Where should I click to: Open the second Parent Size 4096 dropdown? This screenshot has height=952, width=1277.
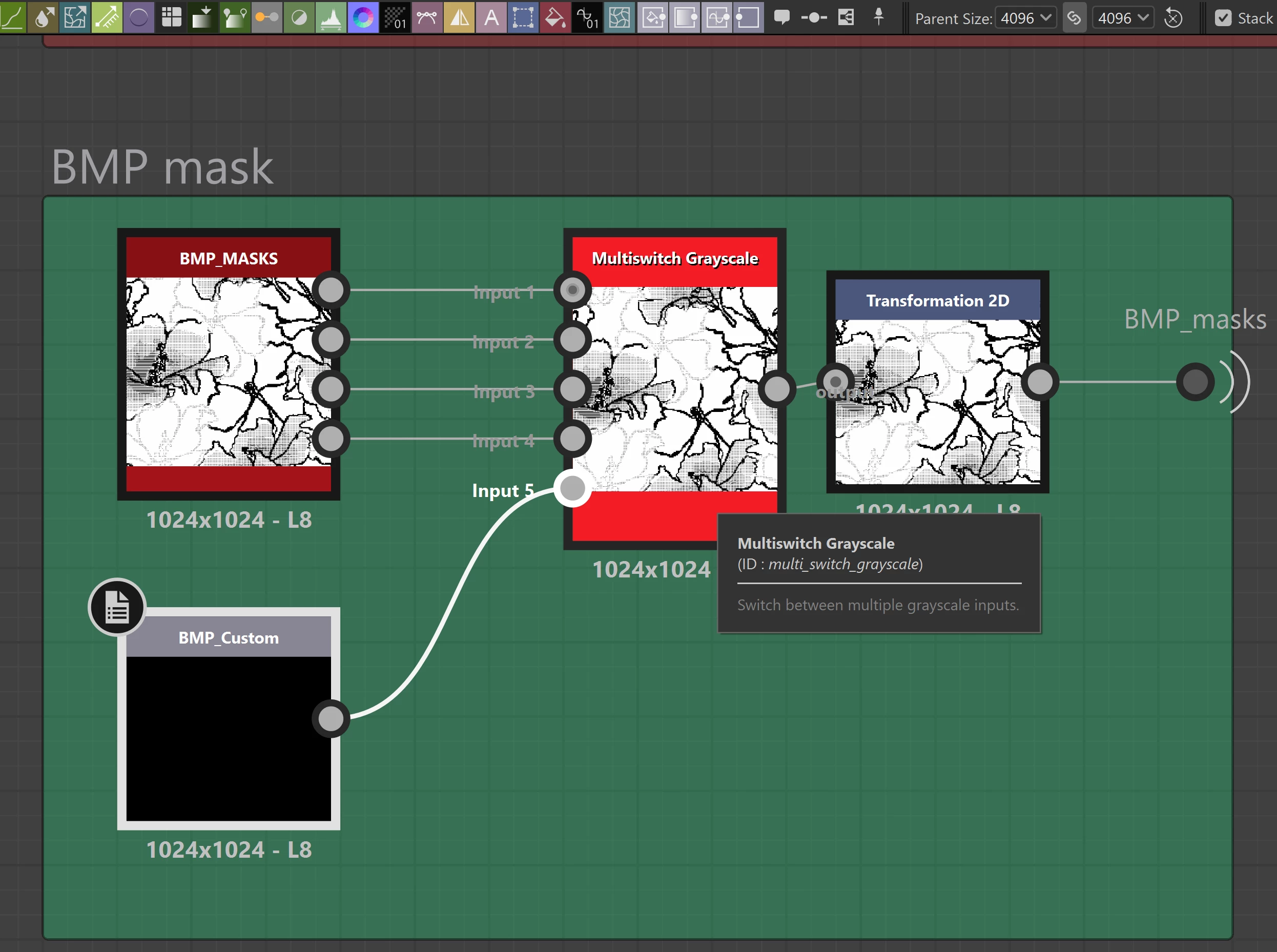point(1123,18)
